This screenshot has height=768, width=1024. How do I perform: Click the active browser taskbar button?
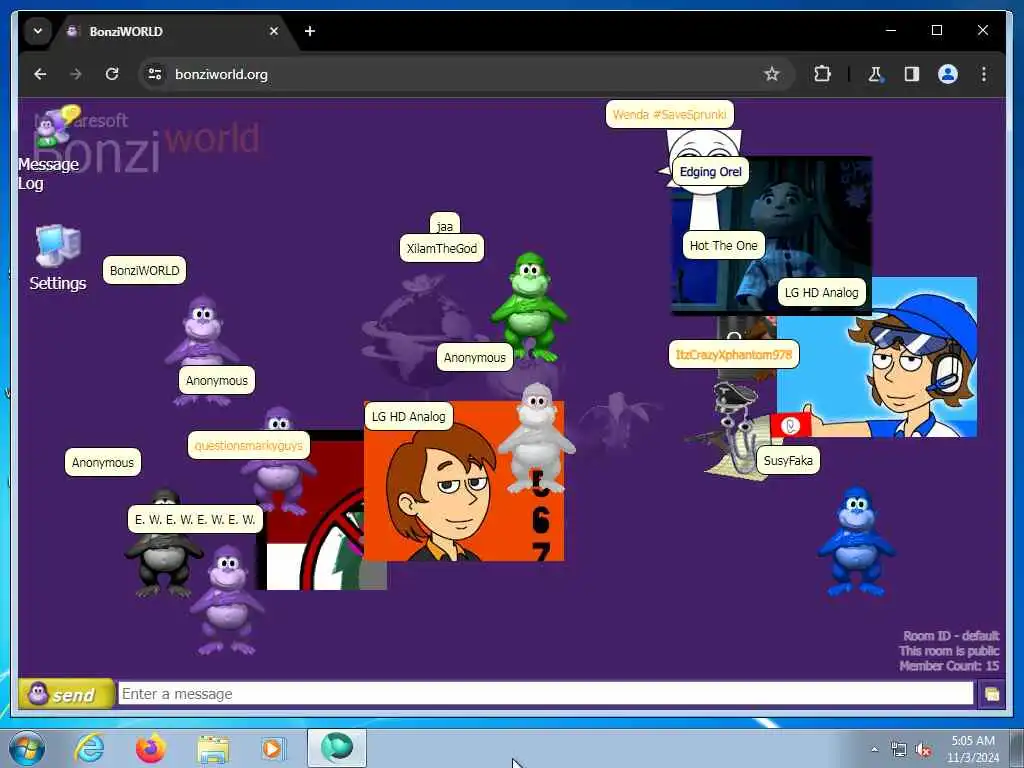tap(337, 748)
